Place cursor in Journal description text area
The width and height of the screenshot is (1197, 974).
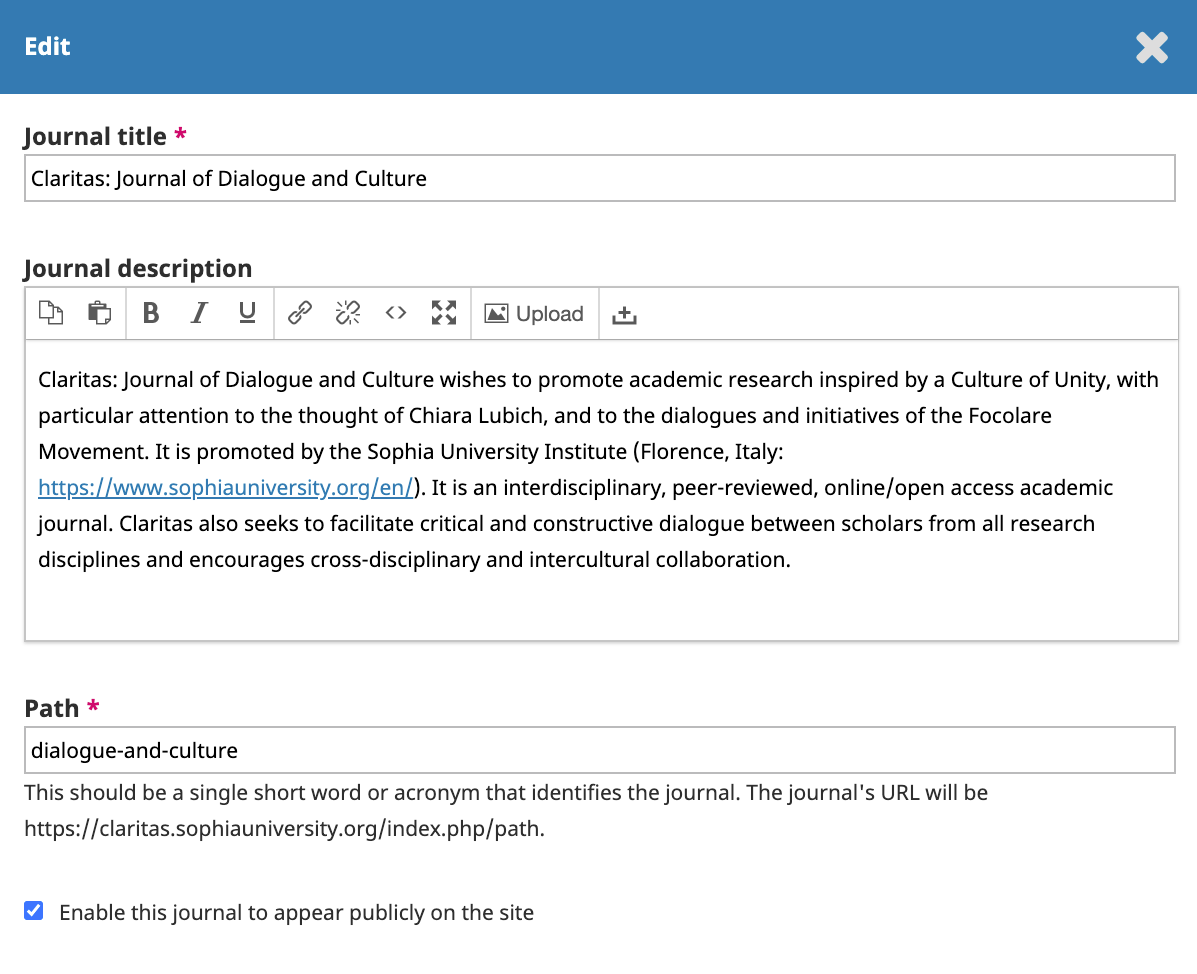pyautogui.click(x=602, y=490)
